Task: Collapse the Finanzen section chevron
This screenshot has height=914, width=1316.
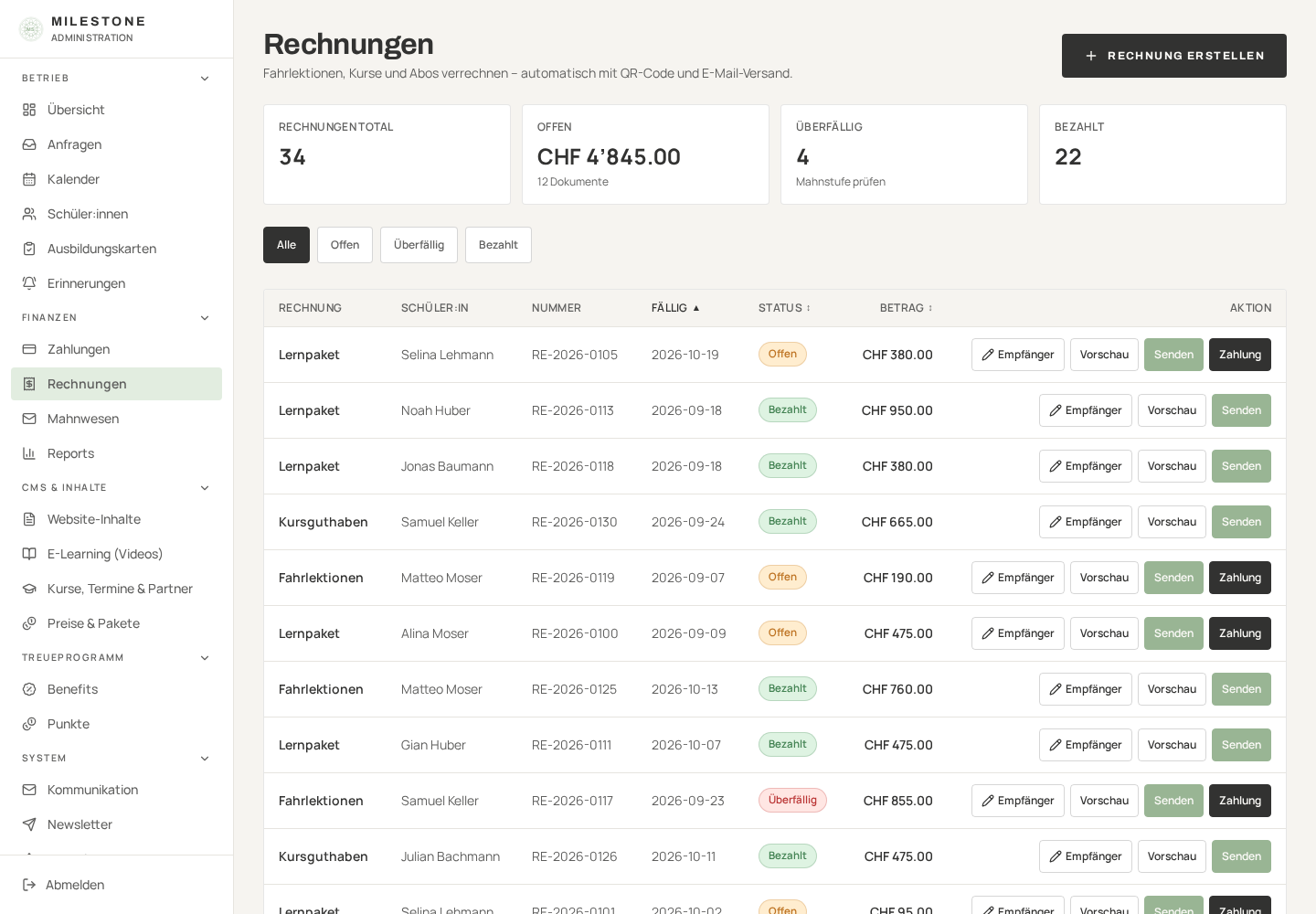Action: (x=205, y=318)
